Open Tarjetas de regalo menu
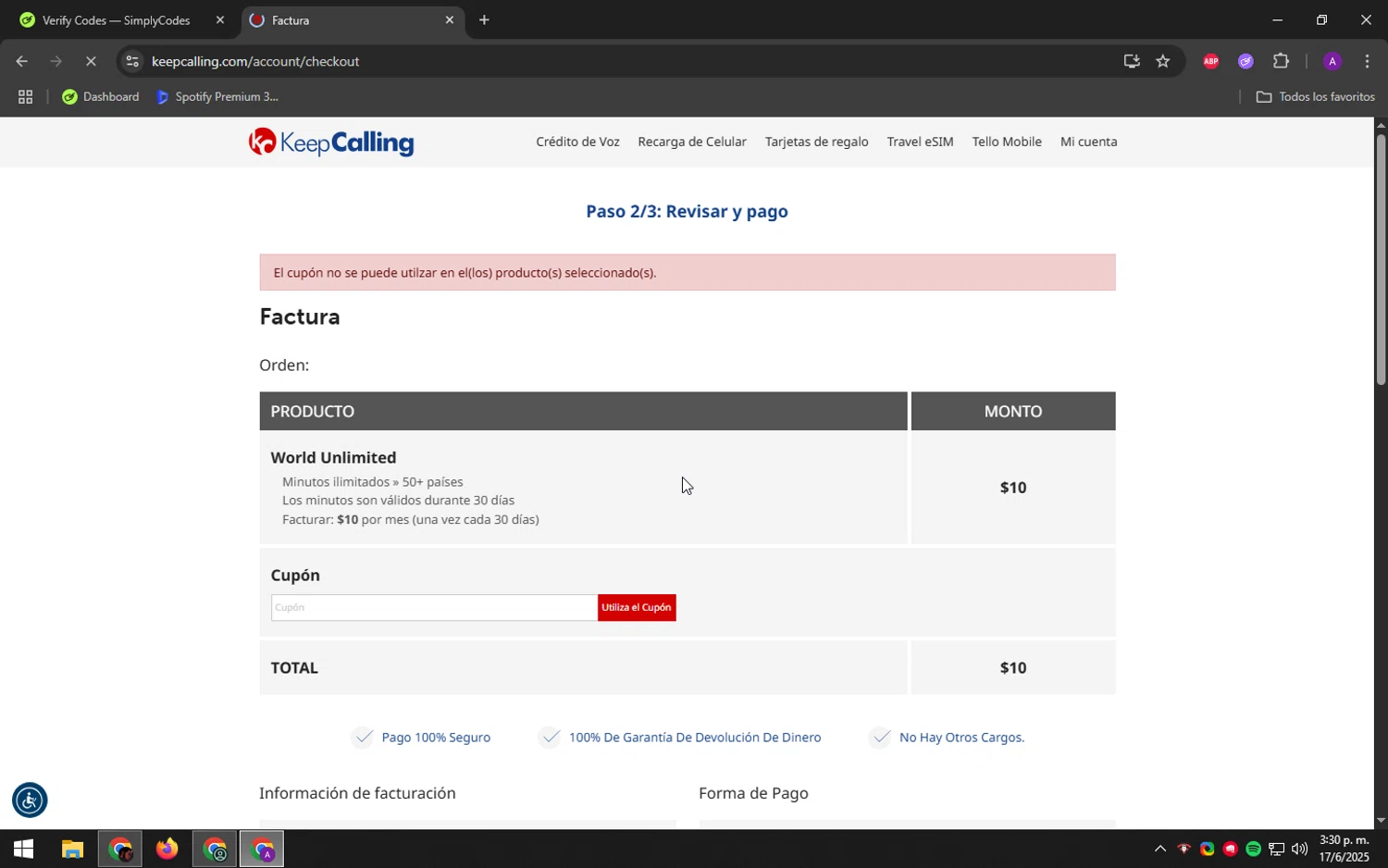 point(816,142)
